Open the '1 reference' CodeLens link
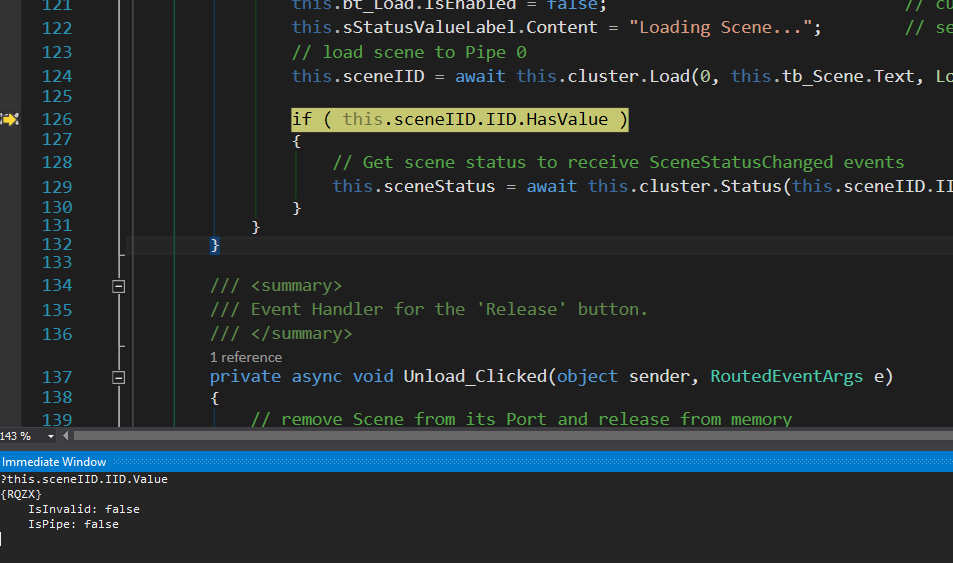This screenshot has width=953, height=563. [245, 357]
